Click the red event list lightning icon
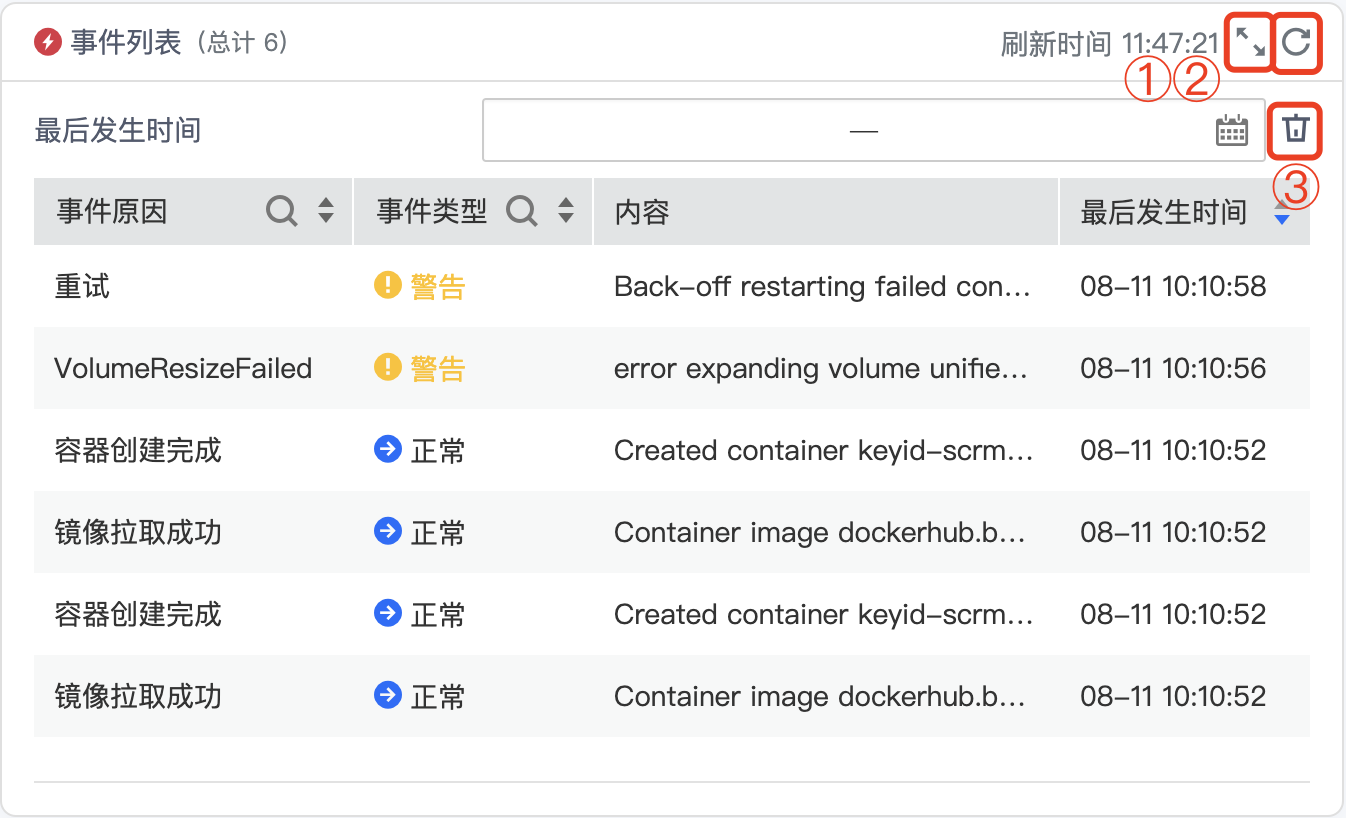 pos(47,42)
